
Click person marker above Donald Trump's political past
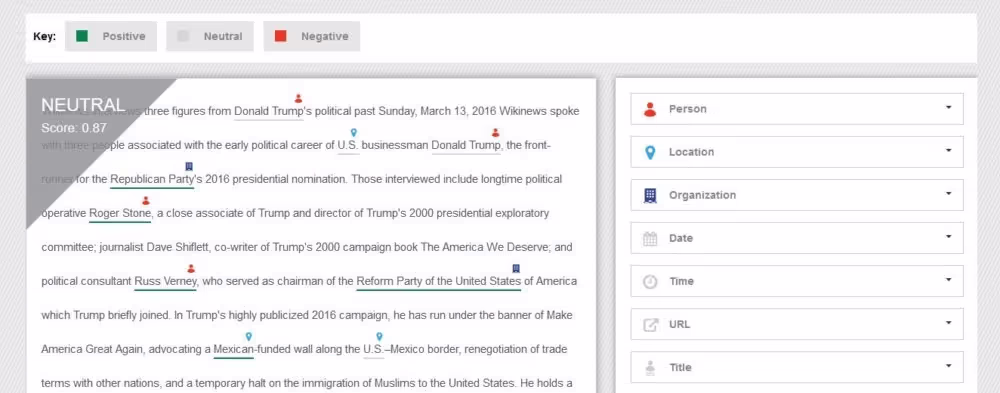tap(298, 98)
